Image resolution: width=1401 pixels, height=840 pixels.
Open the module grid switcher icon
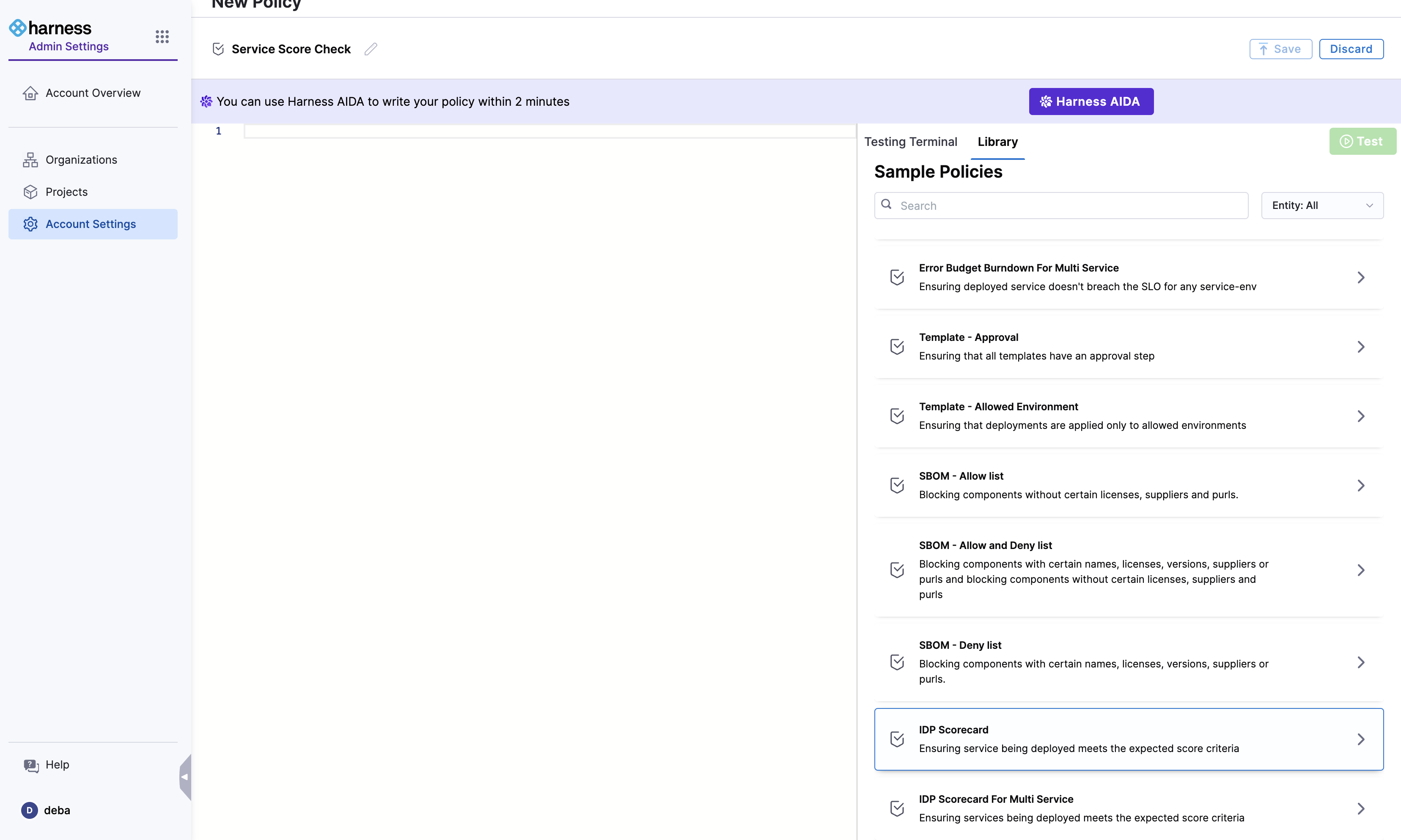tap(162, 37)
